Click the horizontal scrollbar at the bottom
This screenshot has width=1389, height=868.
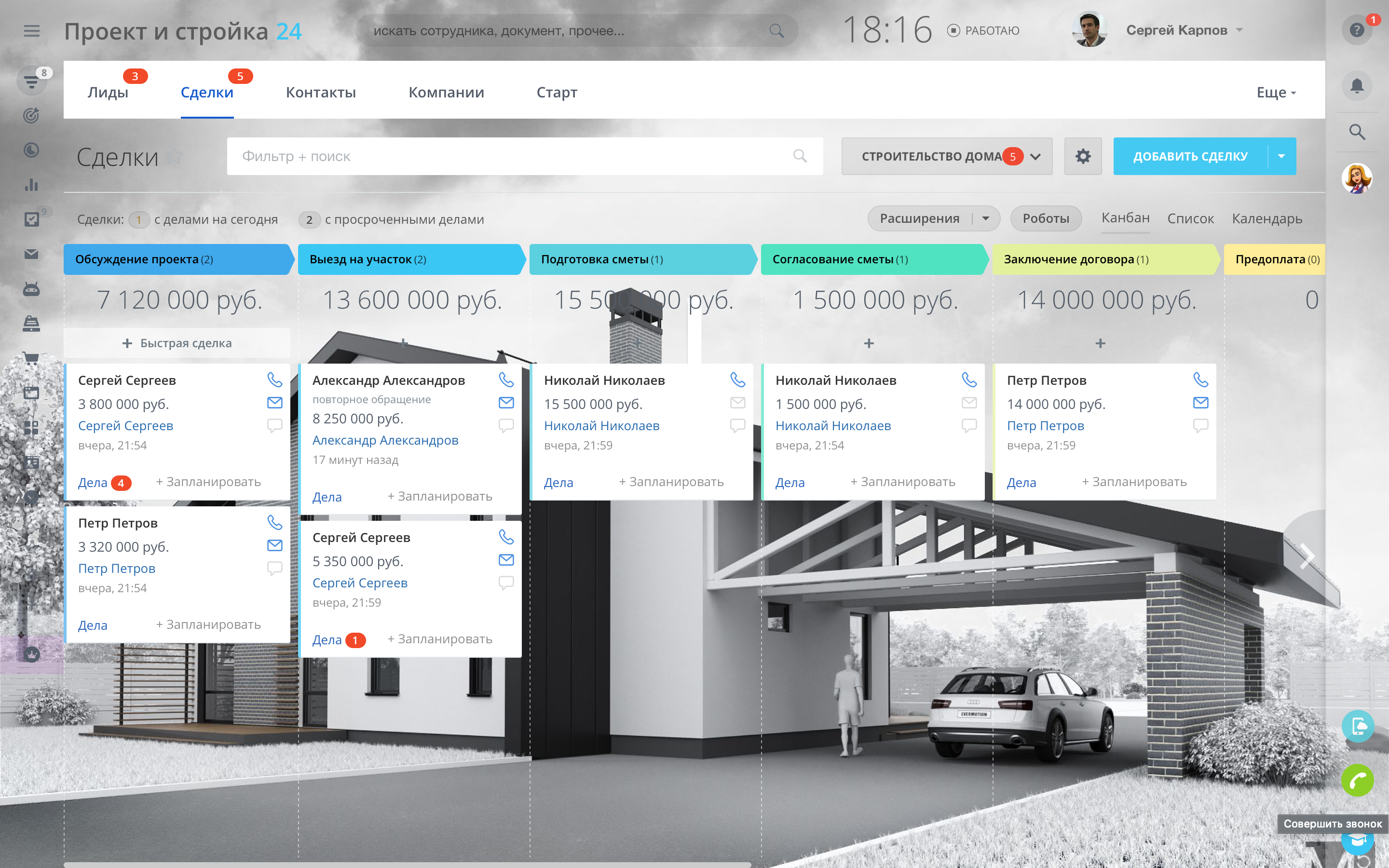click(x=407, y=864)
